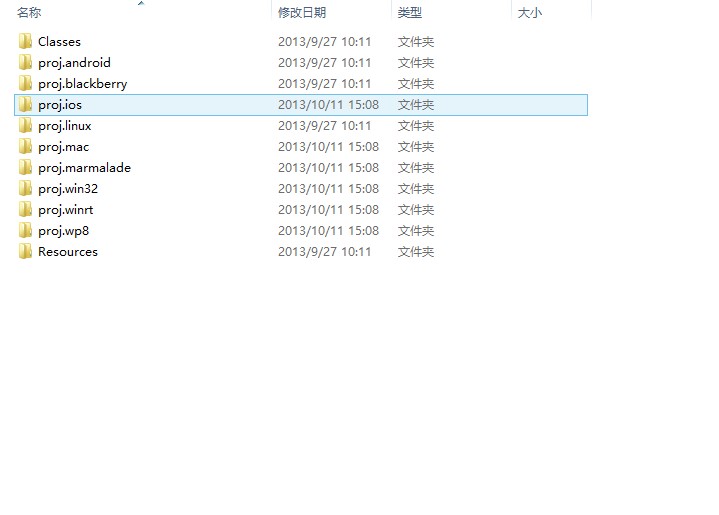Toggle sort arrow above 名称 column
The width and height of the screenshot is (719, 515).
pyautogui.click(x=141, y=3)
